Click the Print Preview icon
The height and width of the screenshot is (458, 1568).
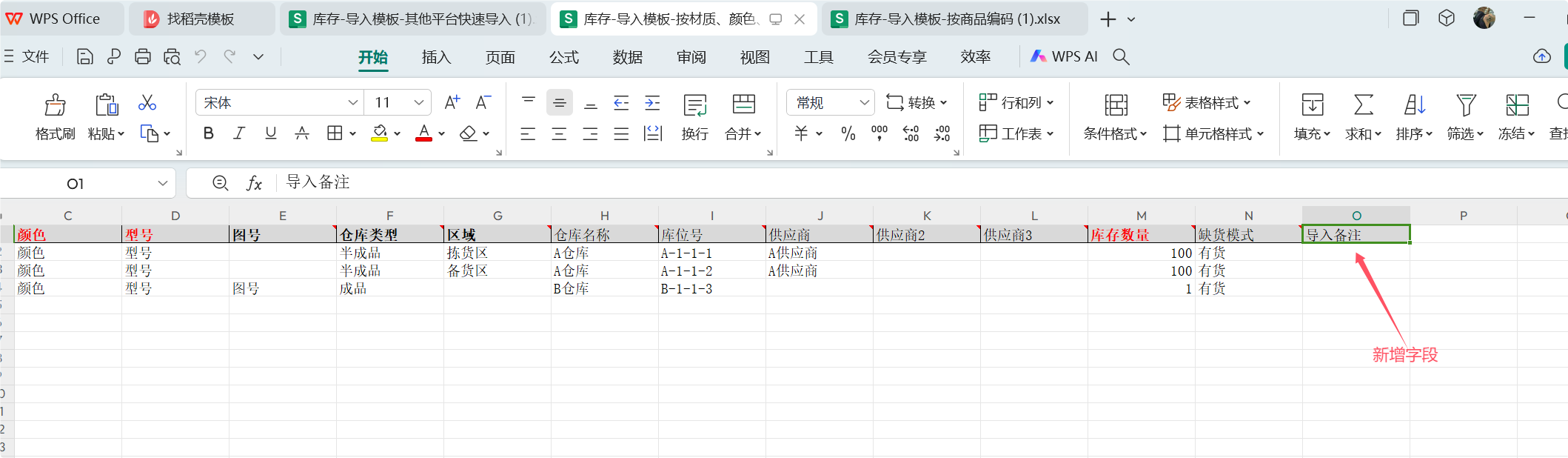click(172, 56)
